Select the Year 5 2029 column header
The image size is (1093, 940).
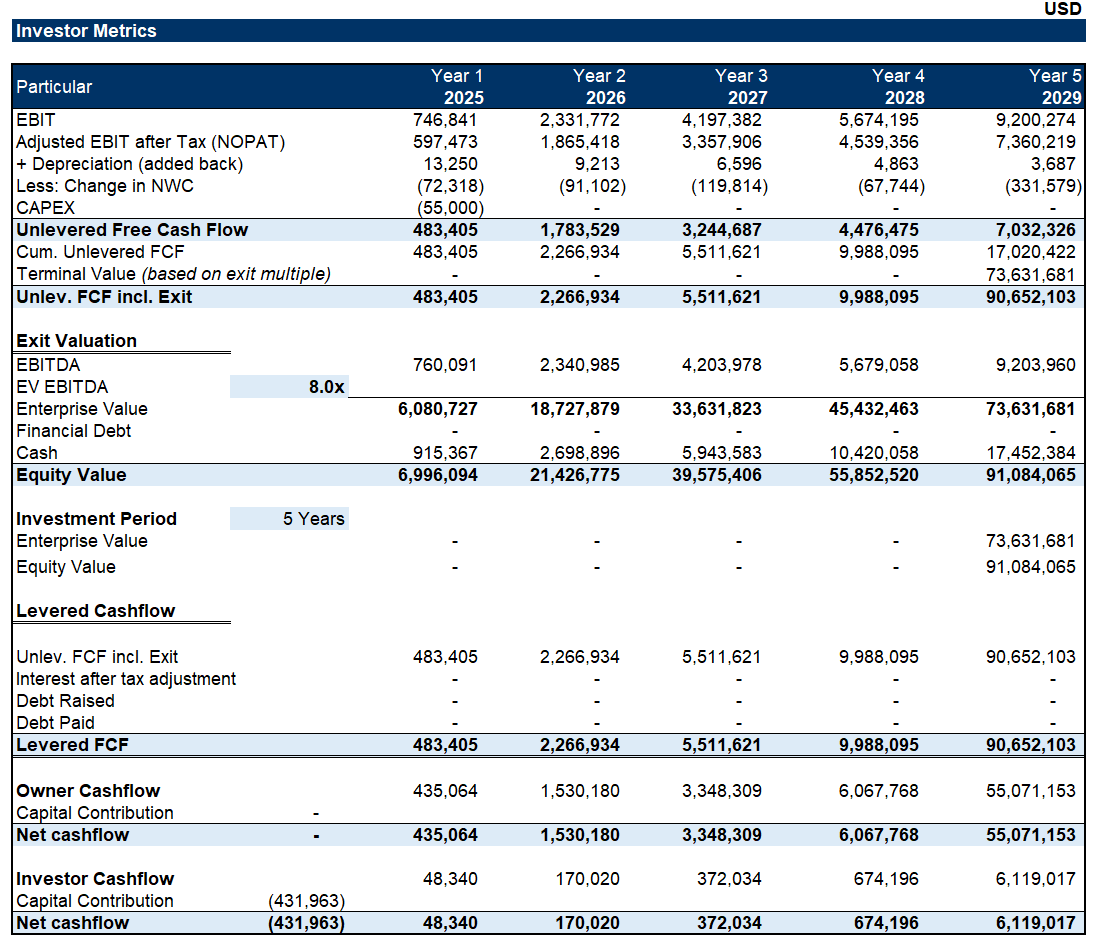1054,87
